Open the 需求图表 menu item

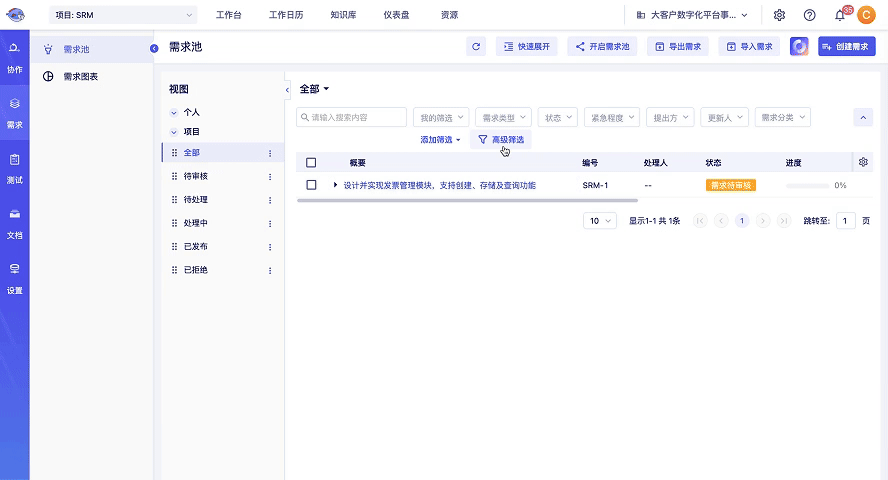point(81,76)
